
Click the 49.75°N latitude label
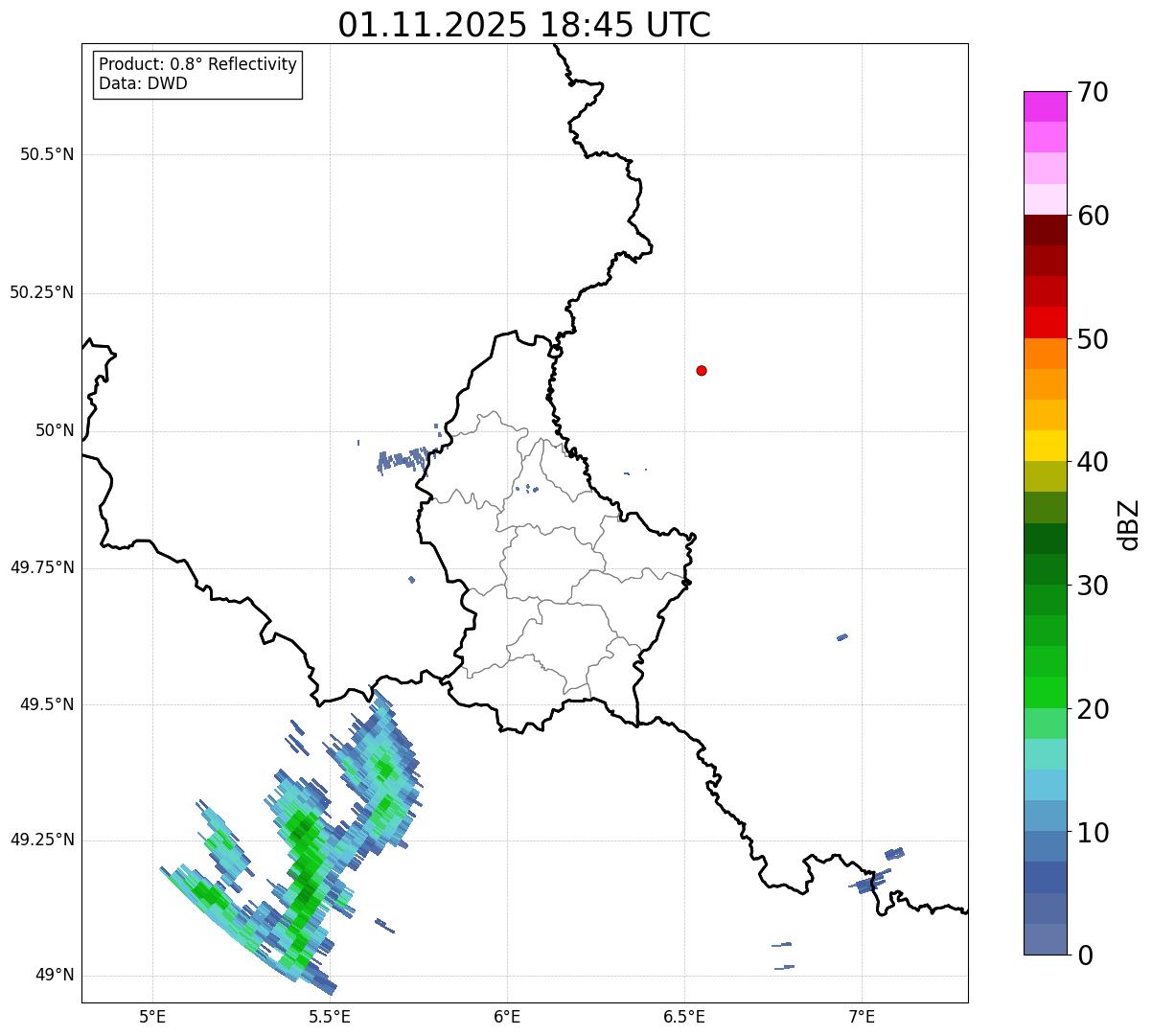point(42,567)
